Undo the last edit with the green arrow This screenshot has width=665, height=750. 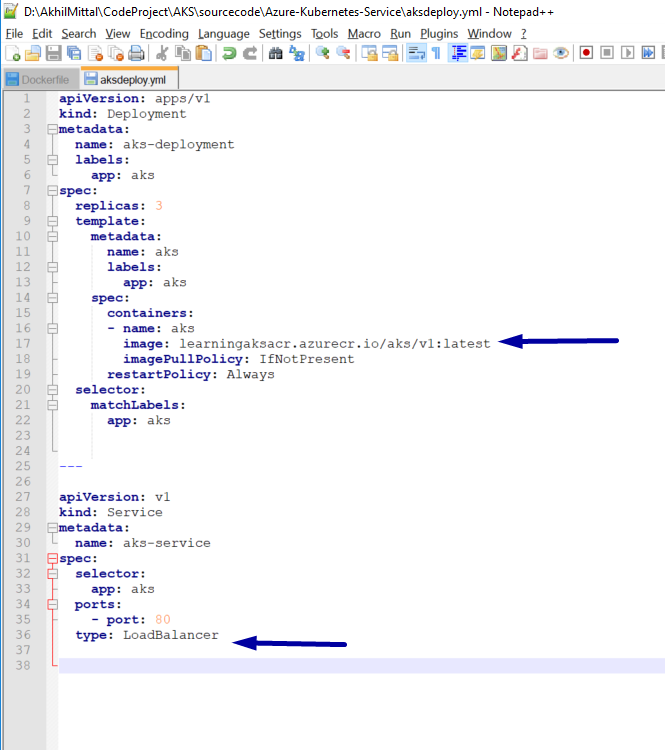point(229,53)
